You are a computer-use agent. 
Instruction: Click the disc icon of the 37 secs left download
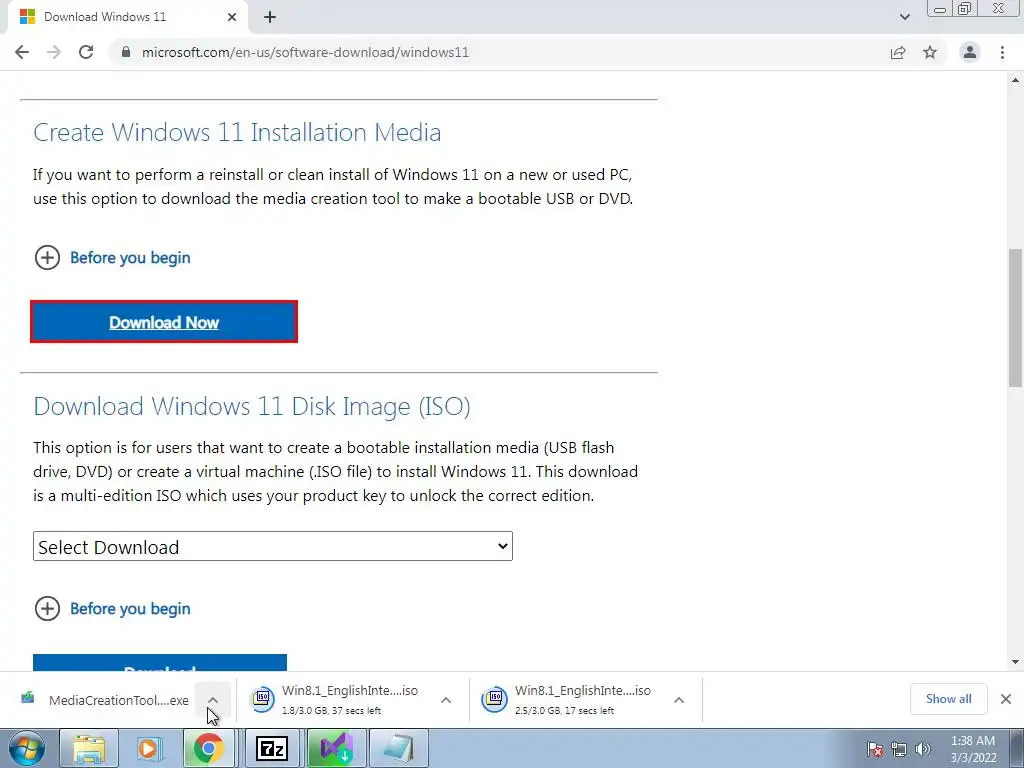263,699
